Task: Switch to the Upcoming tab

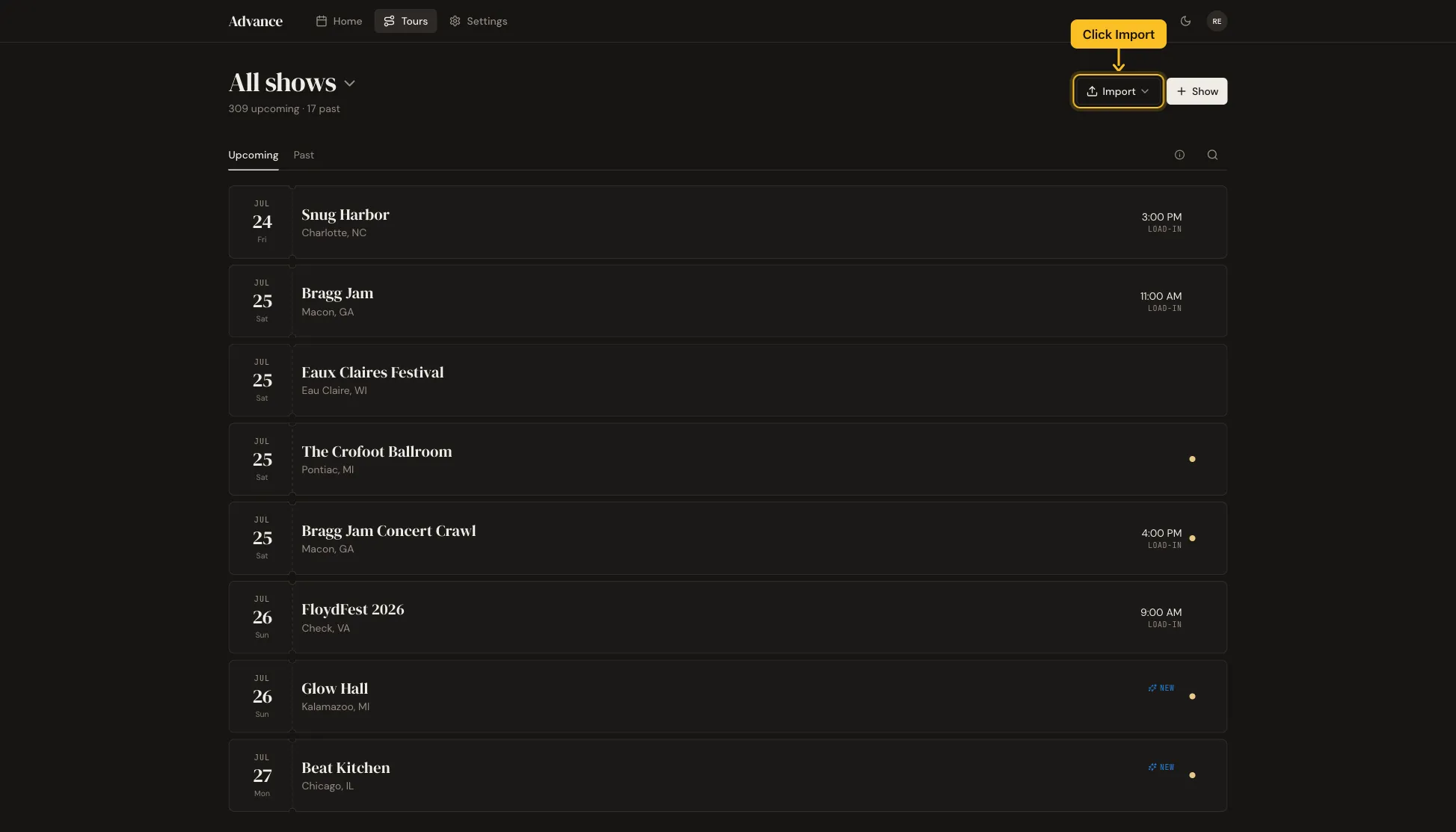Action: click(x=253, y=155)
